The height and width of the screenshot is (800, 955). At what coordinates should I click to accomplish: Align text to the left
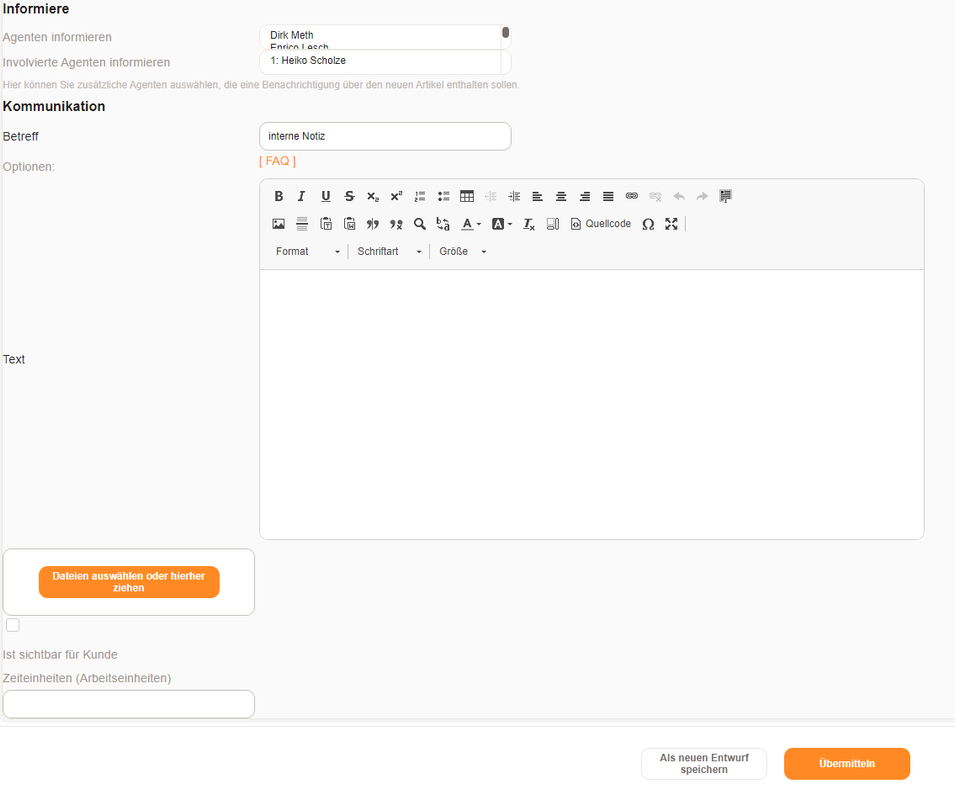537,196
